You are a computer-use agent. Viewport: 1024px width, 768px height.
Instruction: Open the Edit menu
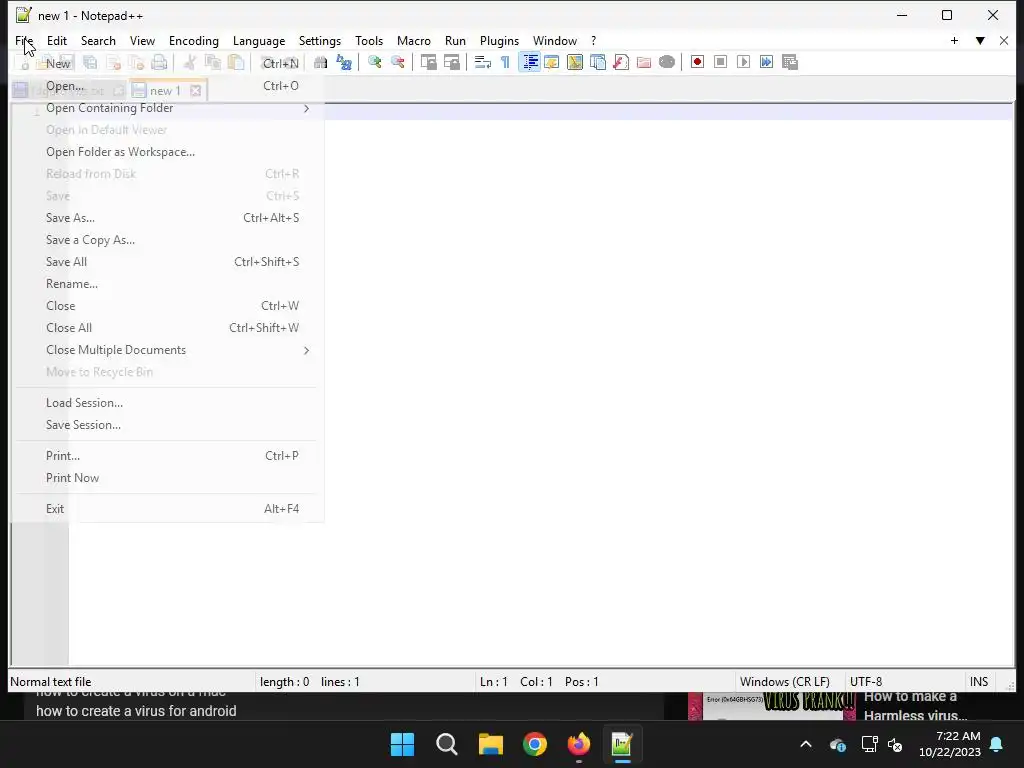57,40
